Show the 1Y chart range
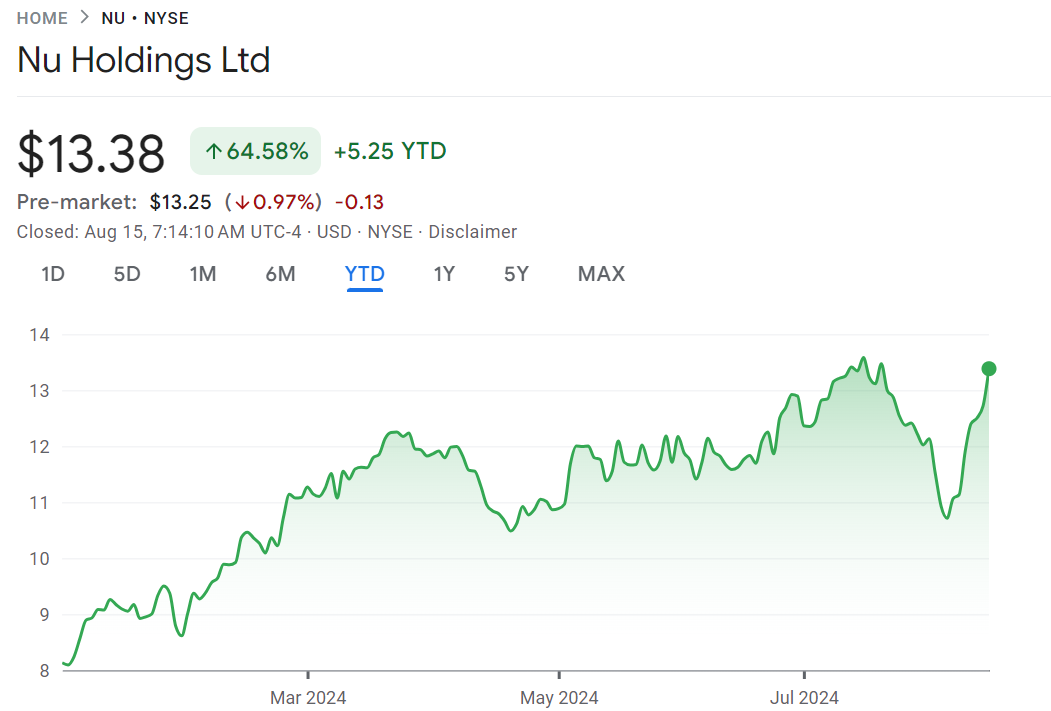The image size is (1051, 711). pyautogui.click(x=444, y=273)
